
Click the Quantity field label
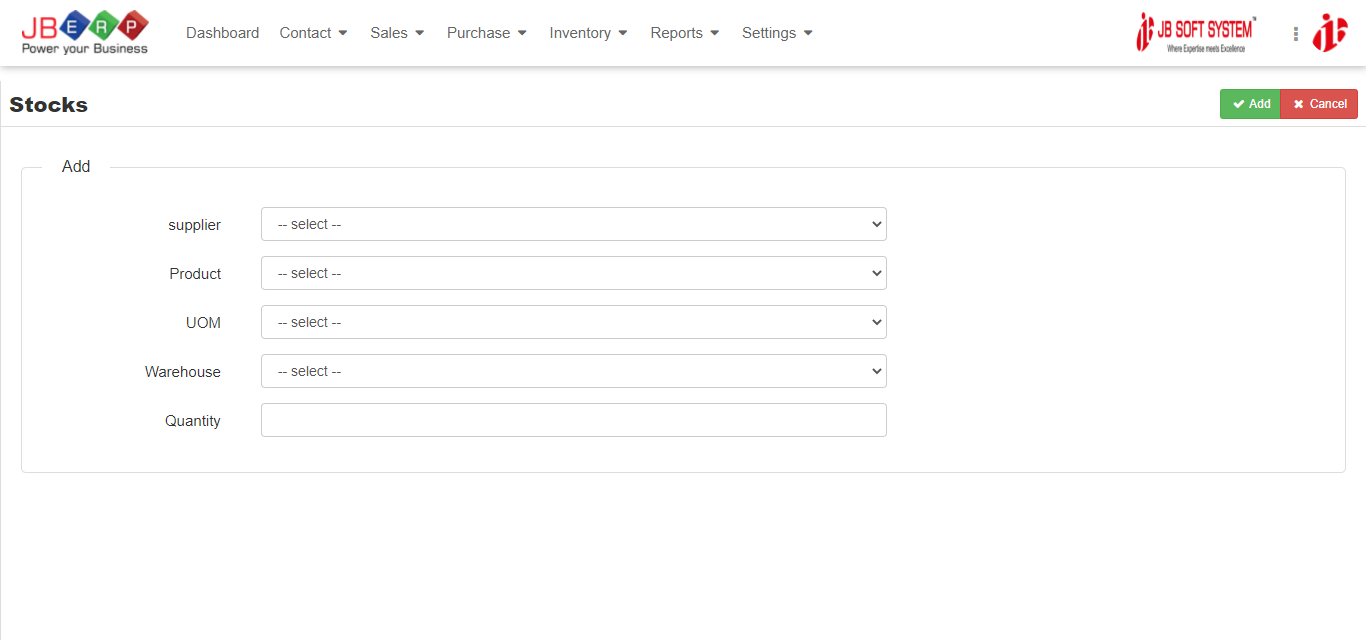[x=193, y=421]
